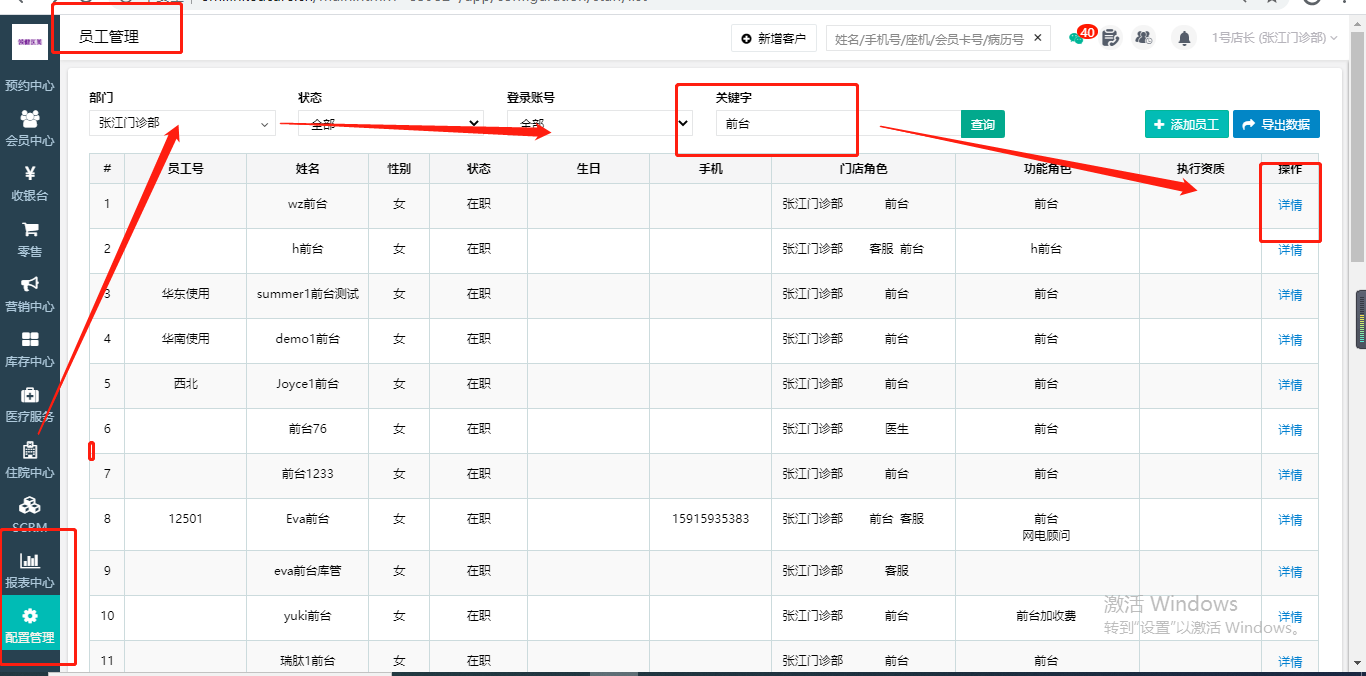Click the name cell wz前台
The image size is (1366, 676).
click(307, 204)
